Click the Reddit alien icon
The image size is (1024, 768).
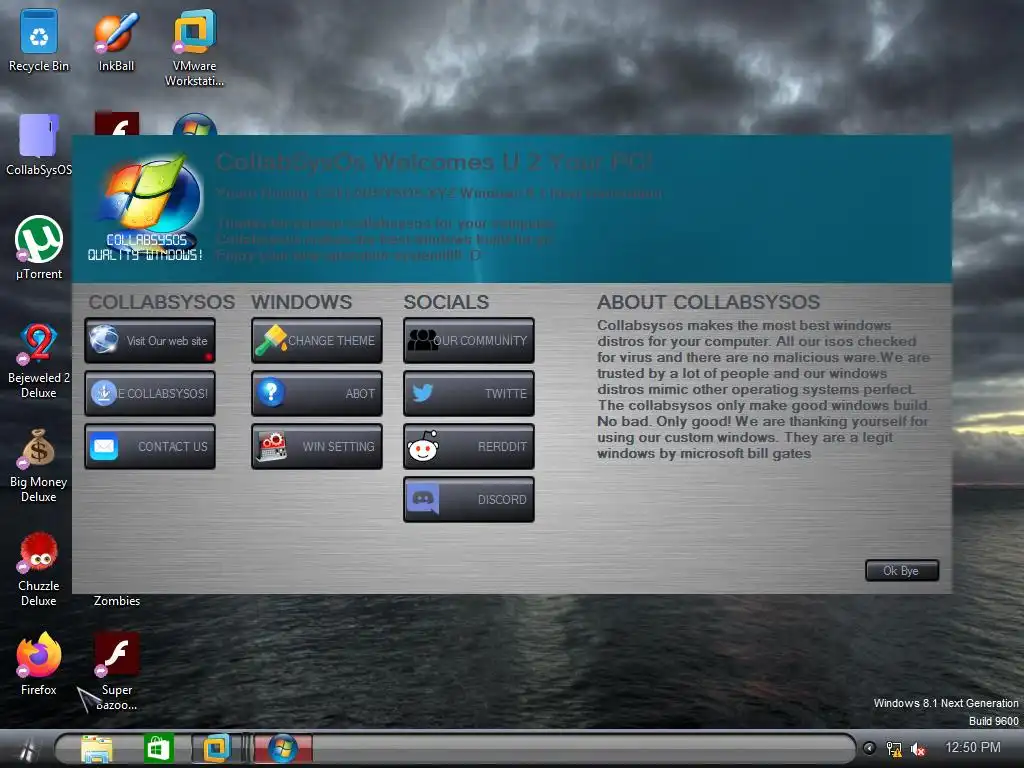point(423,446)
